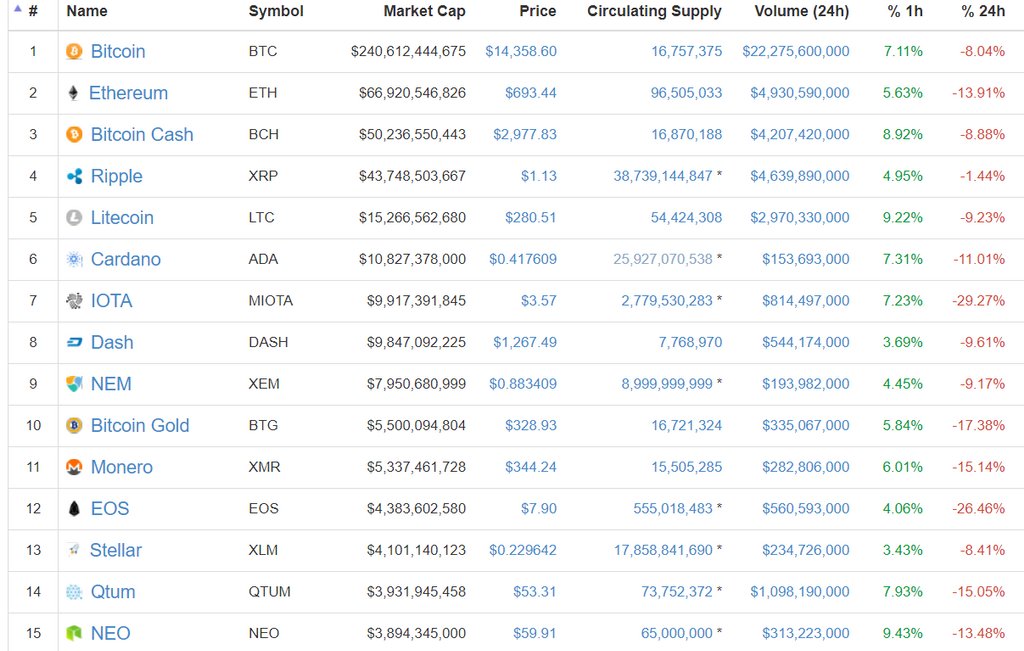Click Bitcoin Cash price $2,977.83
Screen dimensions: 1024x651
525,135
